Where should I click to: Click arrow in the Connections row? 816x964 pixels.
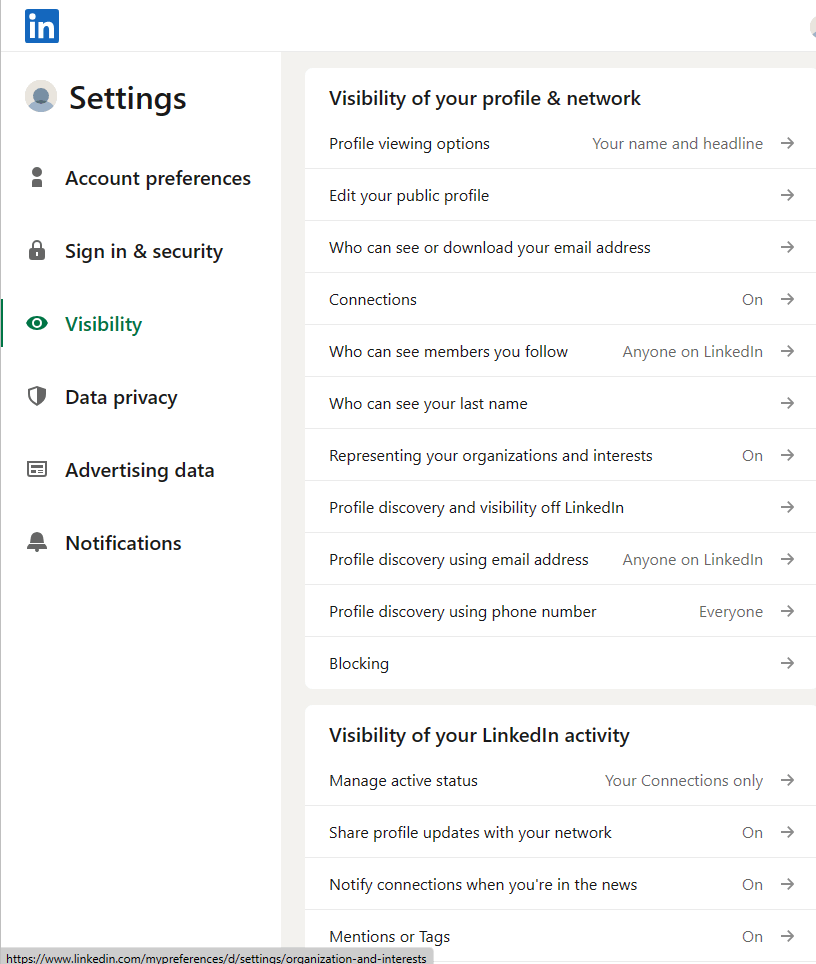(x=787, y=299)
